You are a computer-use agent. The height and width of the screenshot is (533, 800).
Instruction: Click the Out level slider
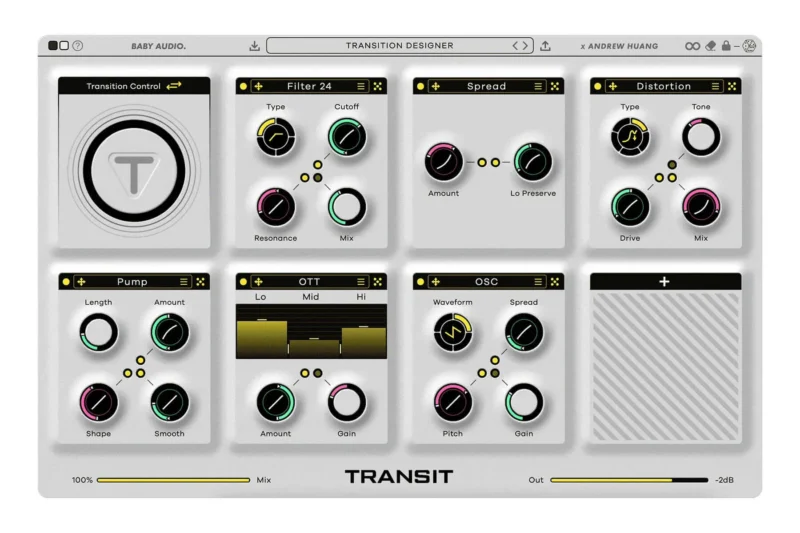(x=629, y=480)
